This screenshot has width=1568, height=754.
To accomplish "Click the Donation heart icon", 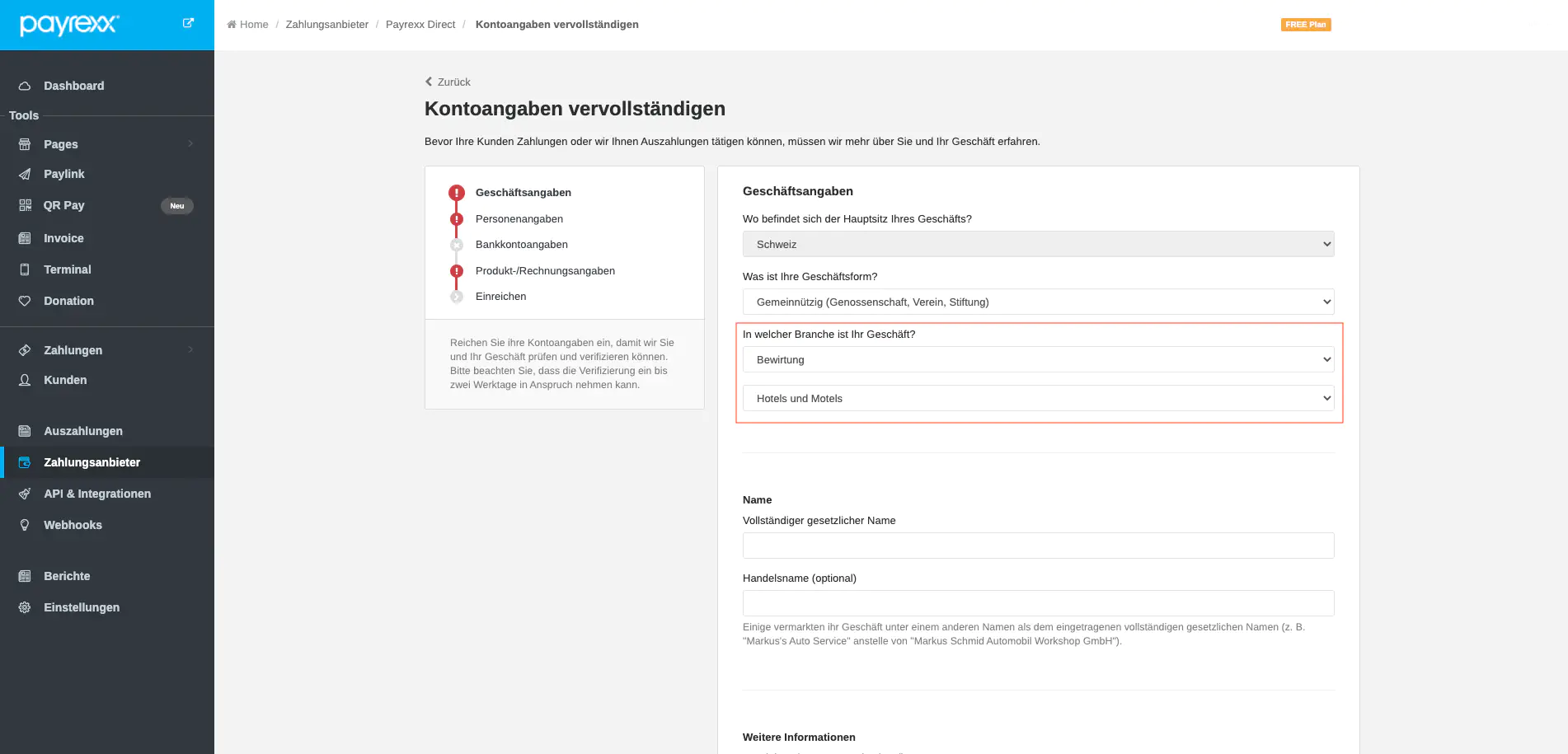I will tap(25, 301).
